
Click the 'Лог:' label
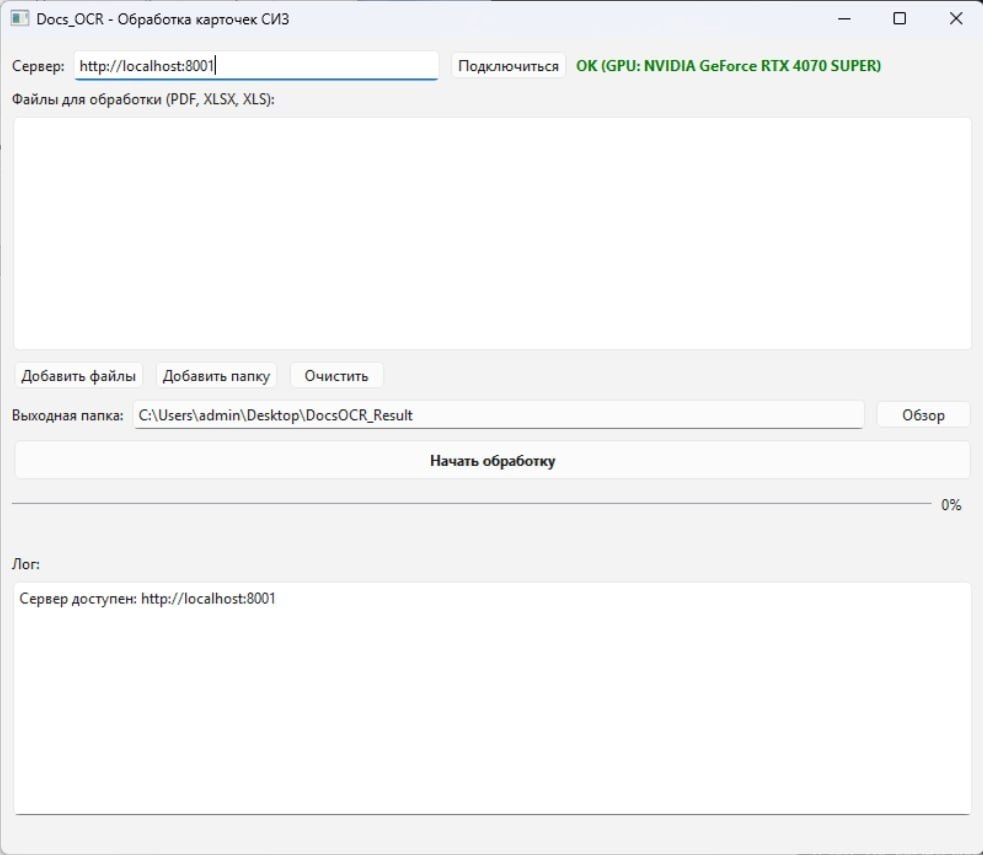[x=26, y=564]
